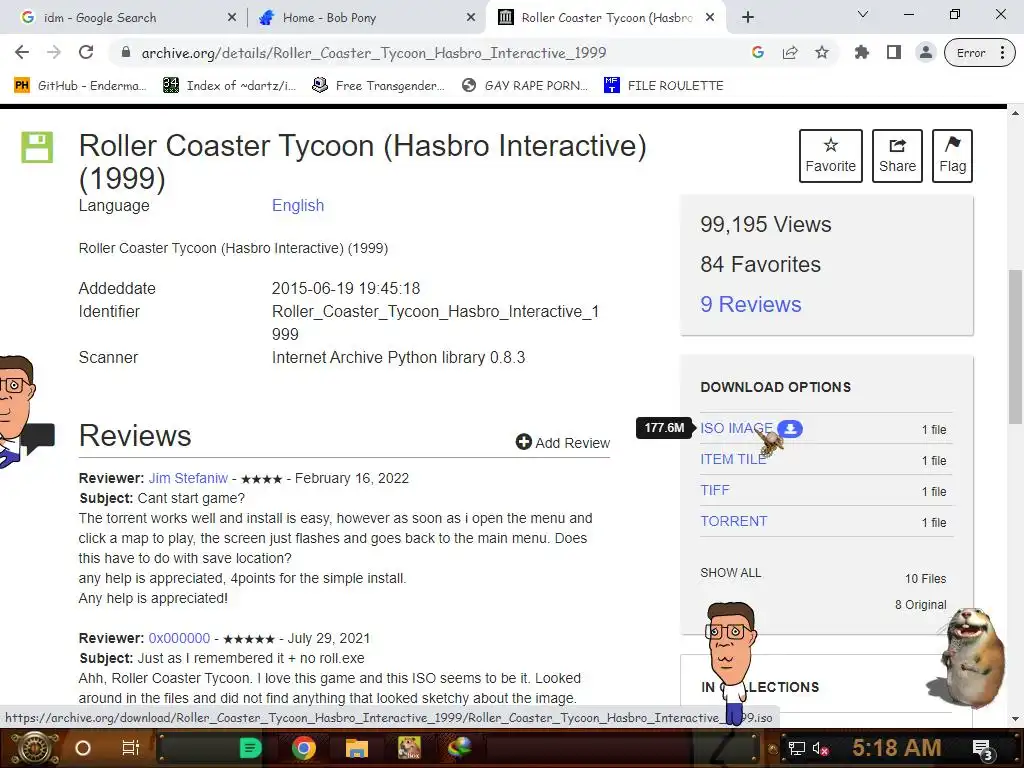Download the TORRENT file
The width and height of the screenshot is (1024, 768).
733,521
